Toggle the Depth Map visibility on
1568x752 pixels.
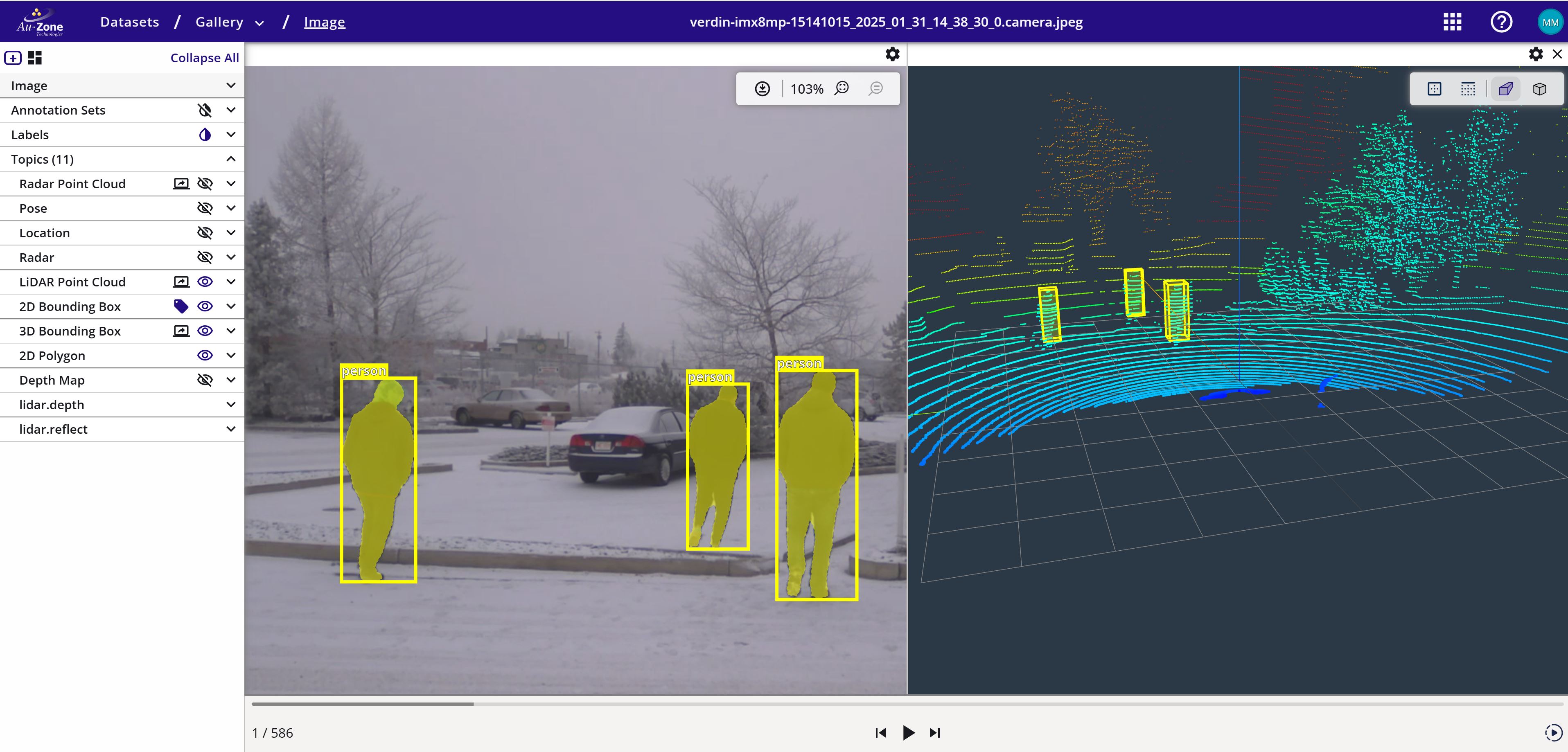click(x=205, y=380)
